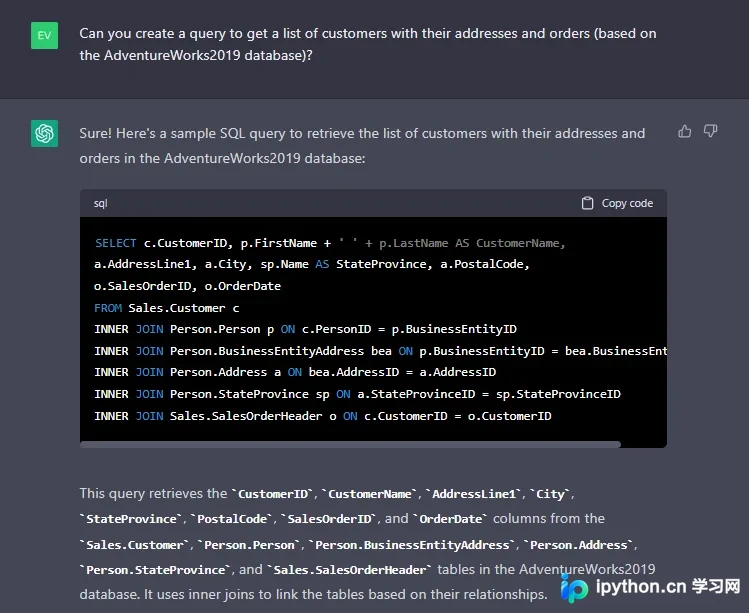Click the inline code `CustomerName` in the explanation
This screenshot has width=749, height=613.
(369, 494)
